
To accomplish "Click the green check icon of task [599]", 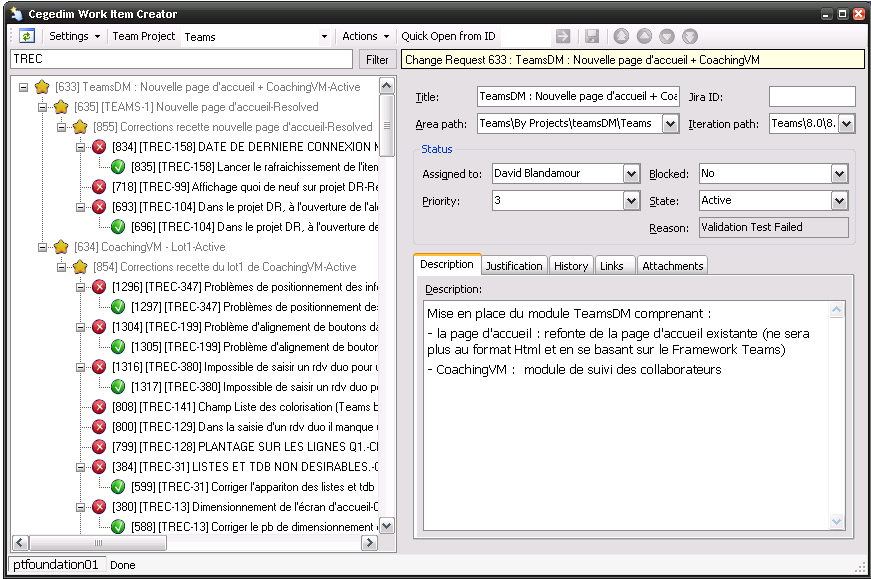I will pos(118,487).
